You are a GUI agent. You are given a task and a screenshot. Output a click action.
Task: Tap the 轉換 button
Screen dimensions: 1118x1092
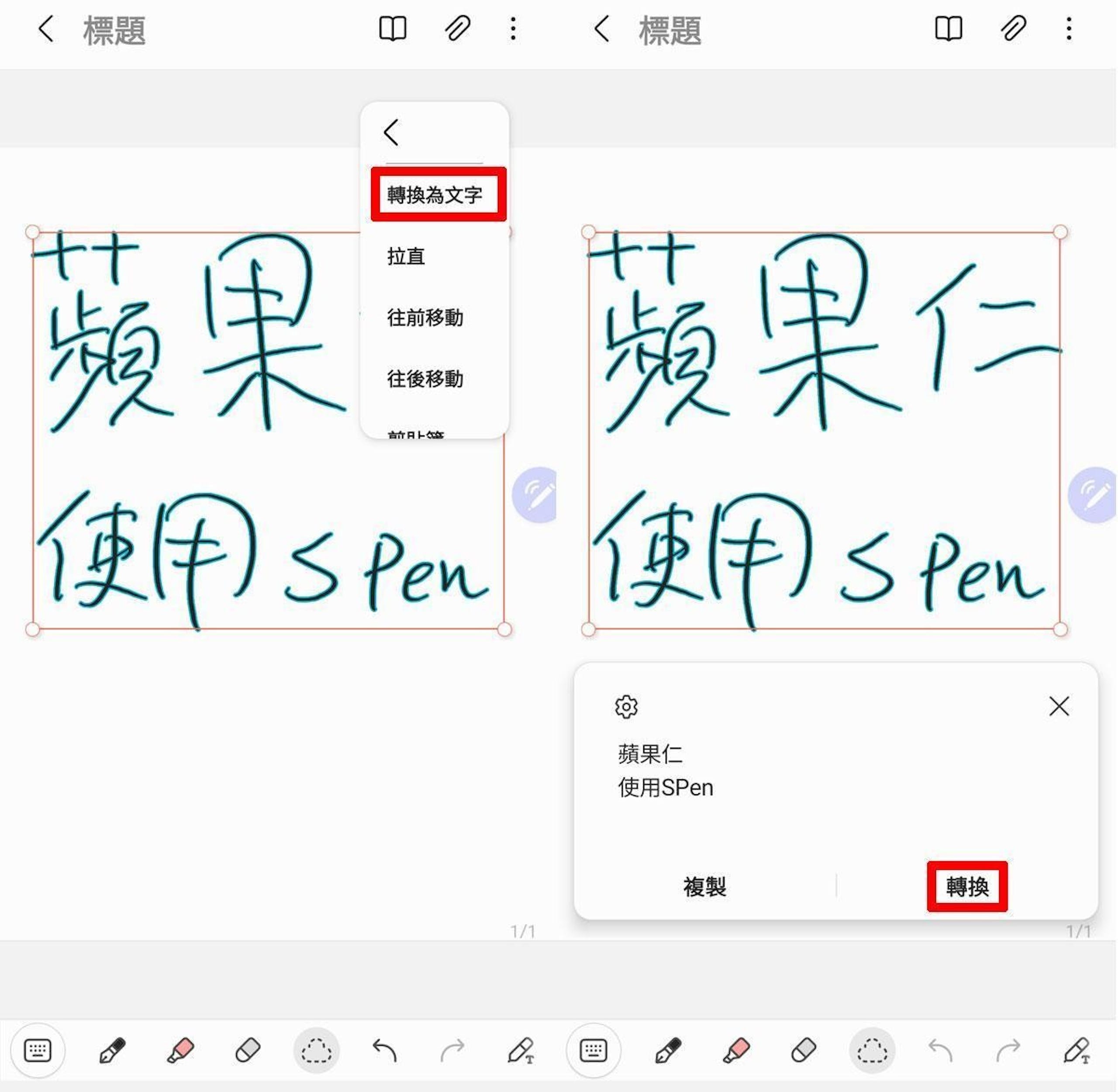pos(966,887)
